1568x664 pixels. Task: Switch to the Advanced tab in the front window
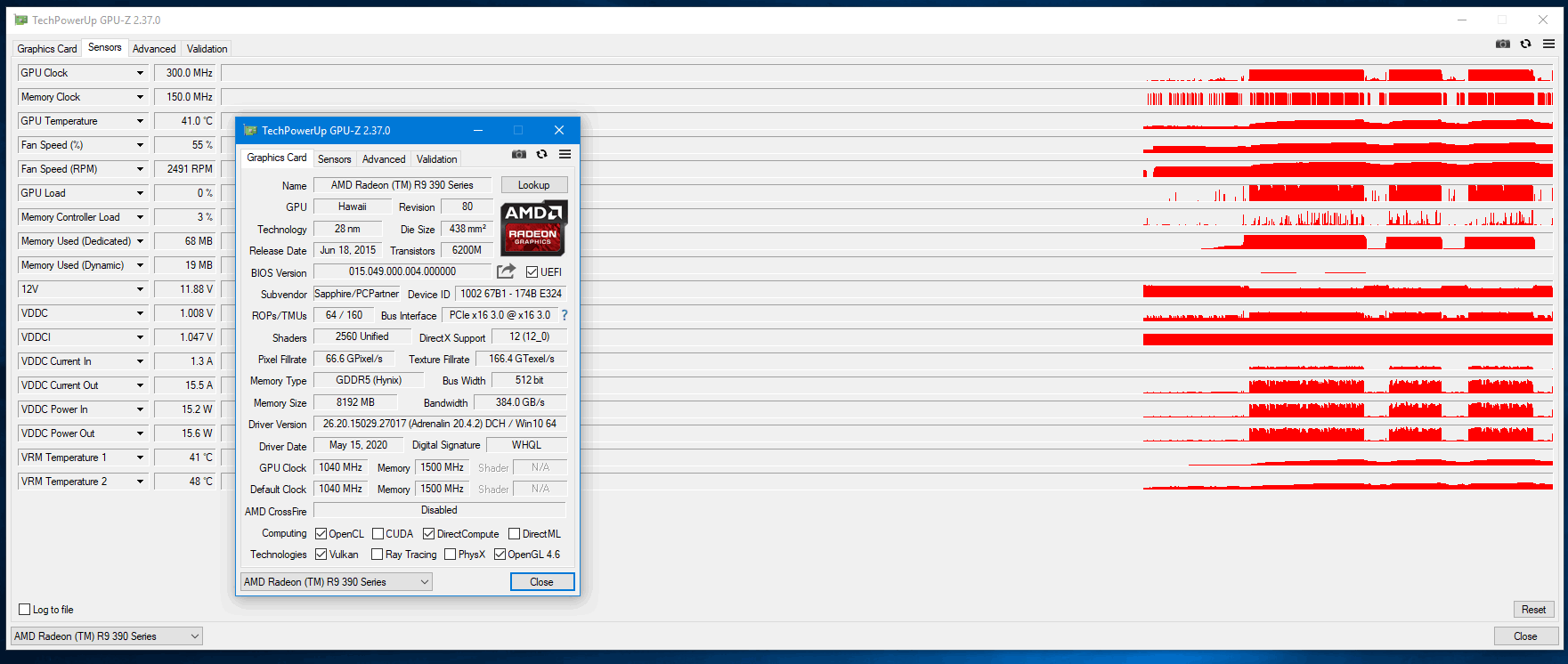tap(384, 159)
